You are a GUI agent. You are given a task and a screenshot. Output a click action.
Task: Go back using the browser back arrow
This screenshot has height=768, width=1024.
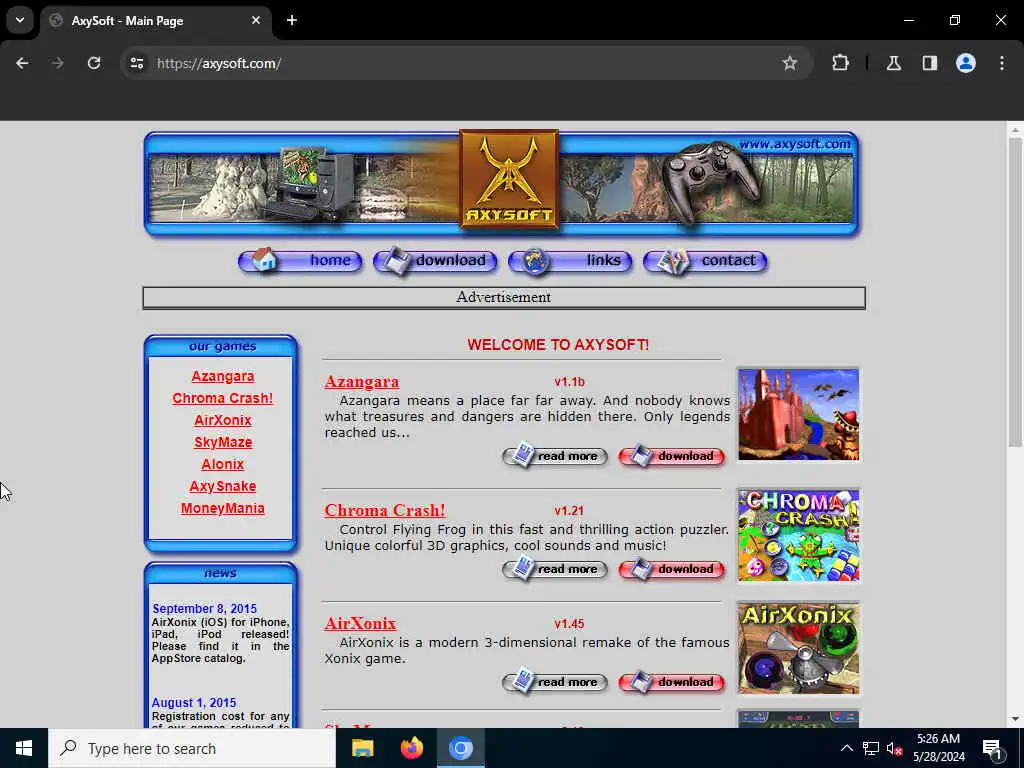[x=22, y=63]
